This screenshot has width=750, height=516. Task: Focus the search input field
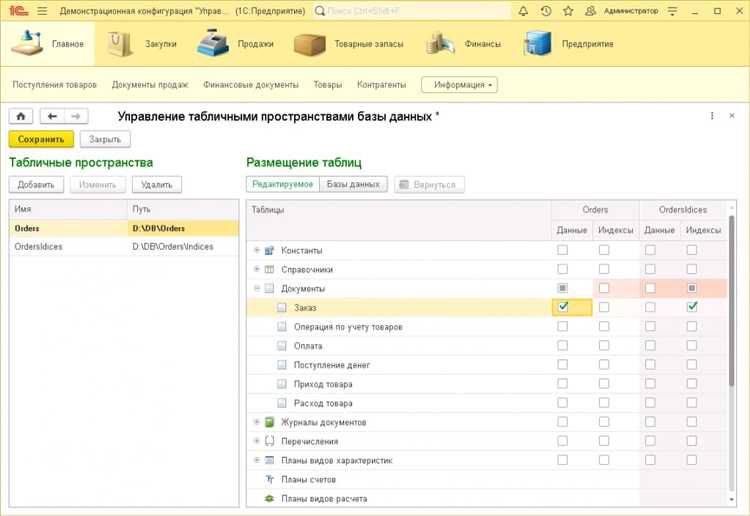[417, 11]
